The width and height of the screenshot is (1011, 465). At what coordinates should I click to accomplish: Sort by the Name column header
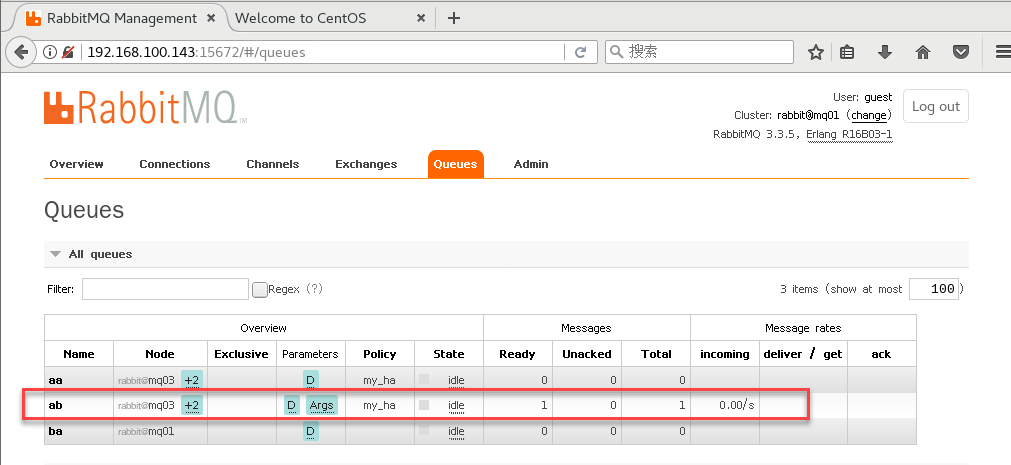[x=79, y=354]
